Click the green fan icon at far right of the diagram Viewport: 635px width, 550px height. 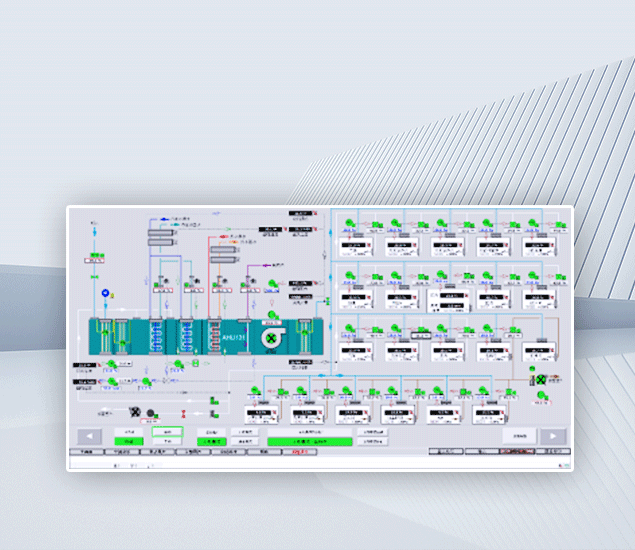pyautogui.click(x=541, y=380)
